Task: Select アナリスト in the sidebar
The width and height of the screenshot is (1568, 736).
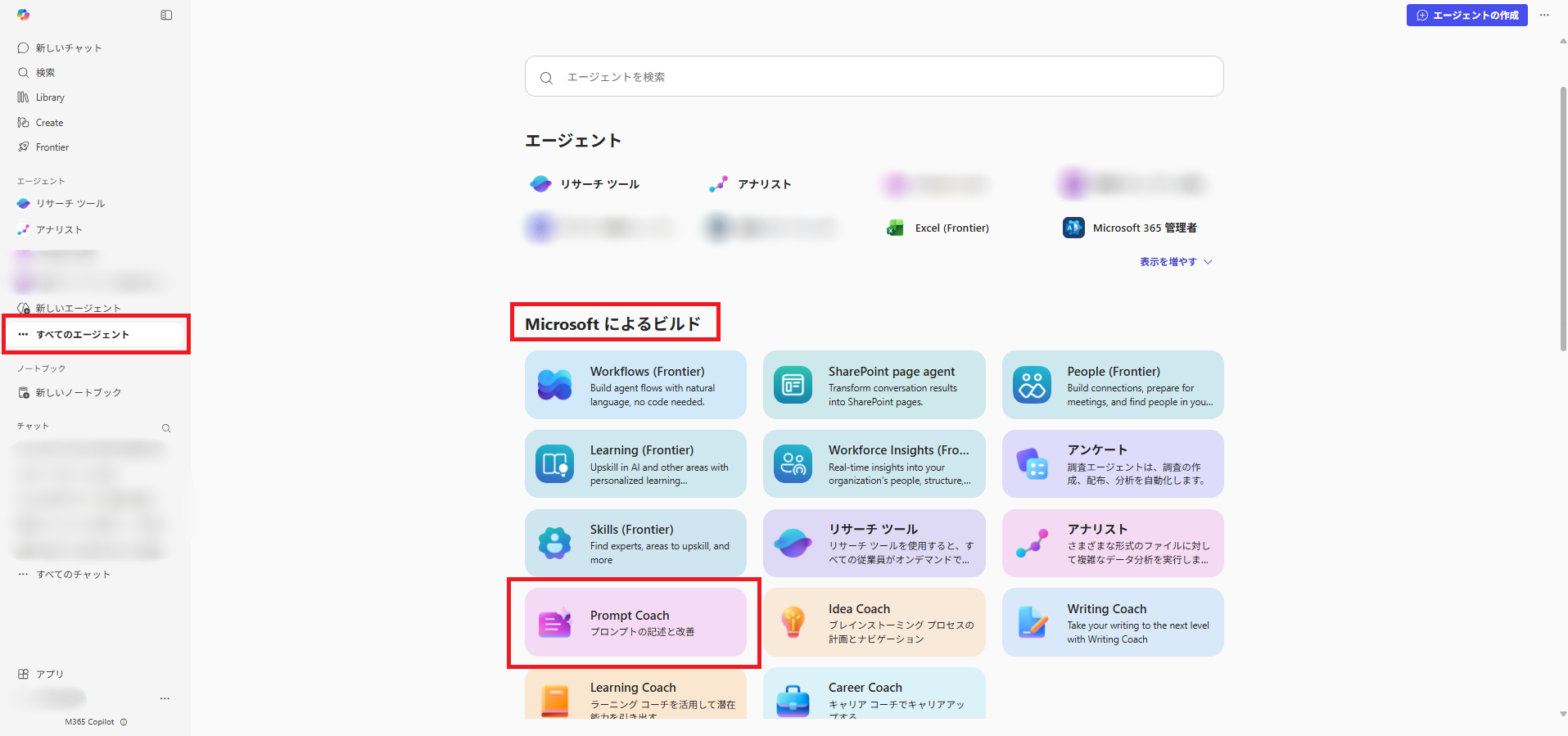Action: pos(51,230)
